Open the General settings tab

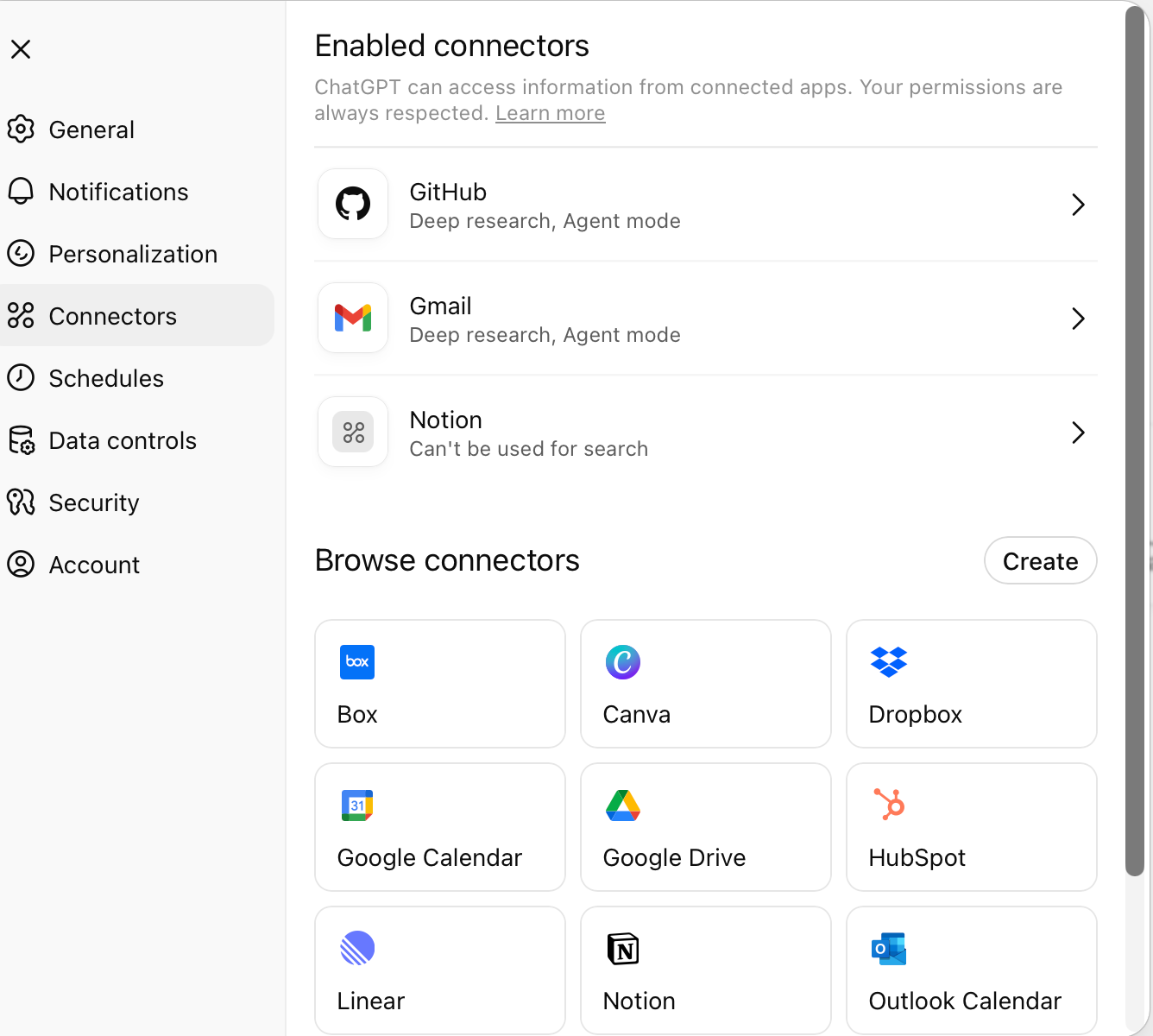coord(137,129)
